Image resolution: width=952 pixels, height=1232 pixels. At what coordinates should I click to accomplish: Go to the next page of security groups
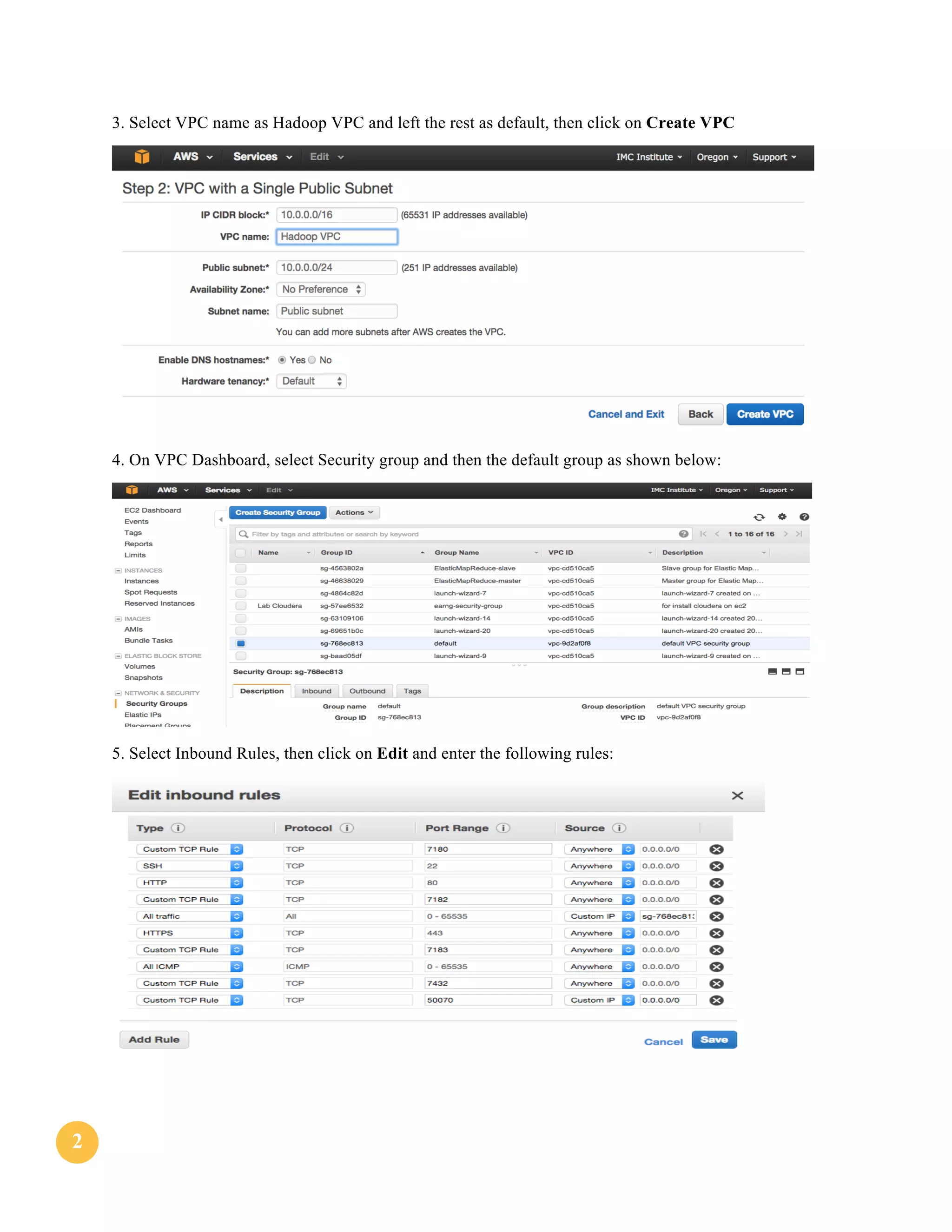(x=786, y=534)
